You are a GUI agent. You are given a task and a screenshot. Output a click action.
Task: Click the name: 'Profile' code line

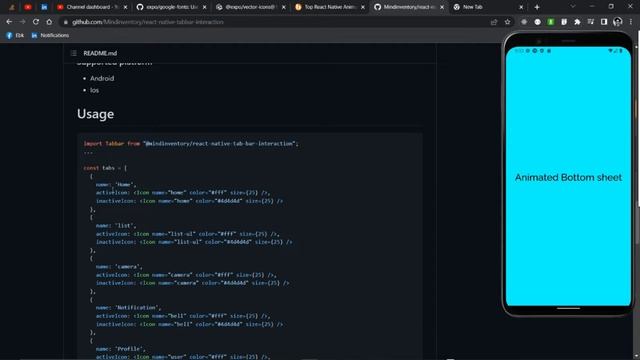(x=121, y=349)
